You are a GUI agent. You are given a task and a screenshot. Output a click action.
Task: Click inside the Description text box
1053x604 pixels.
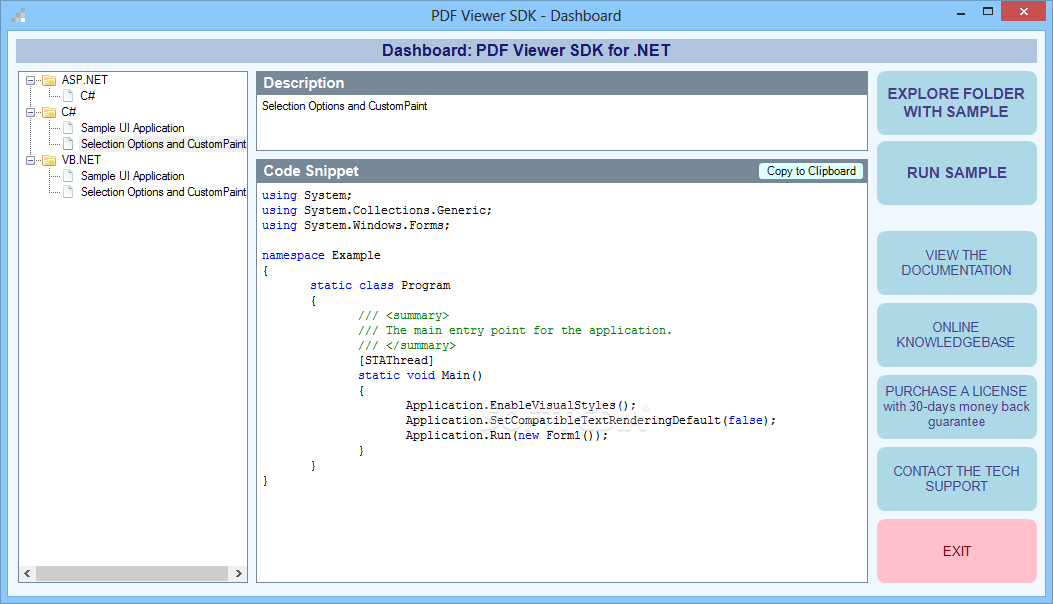(561, 122)
